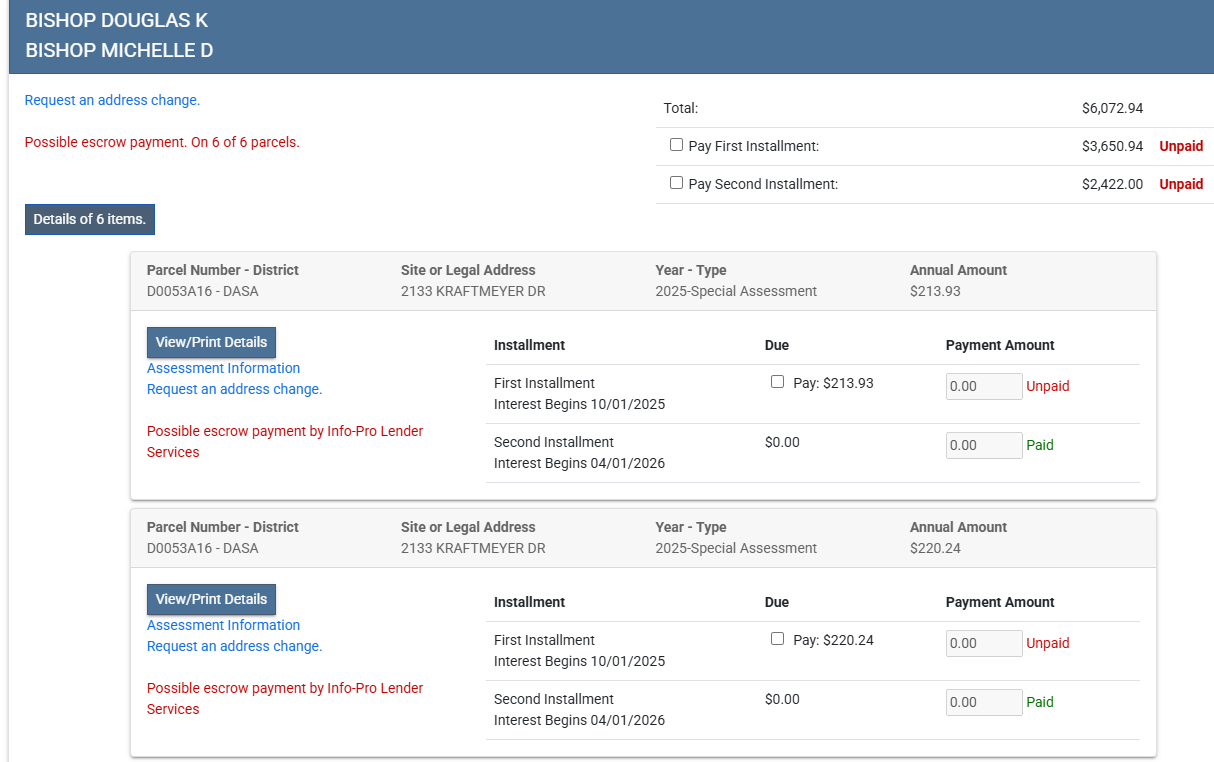Tick the Pay: $213.93 checkbox
Screen dimensions: 1214x762
pyautogui.click(x=778, y=382)
